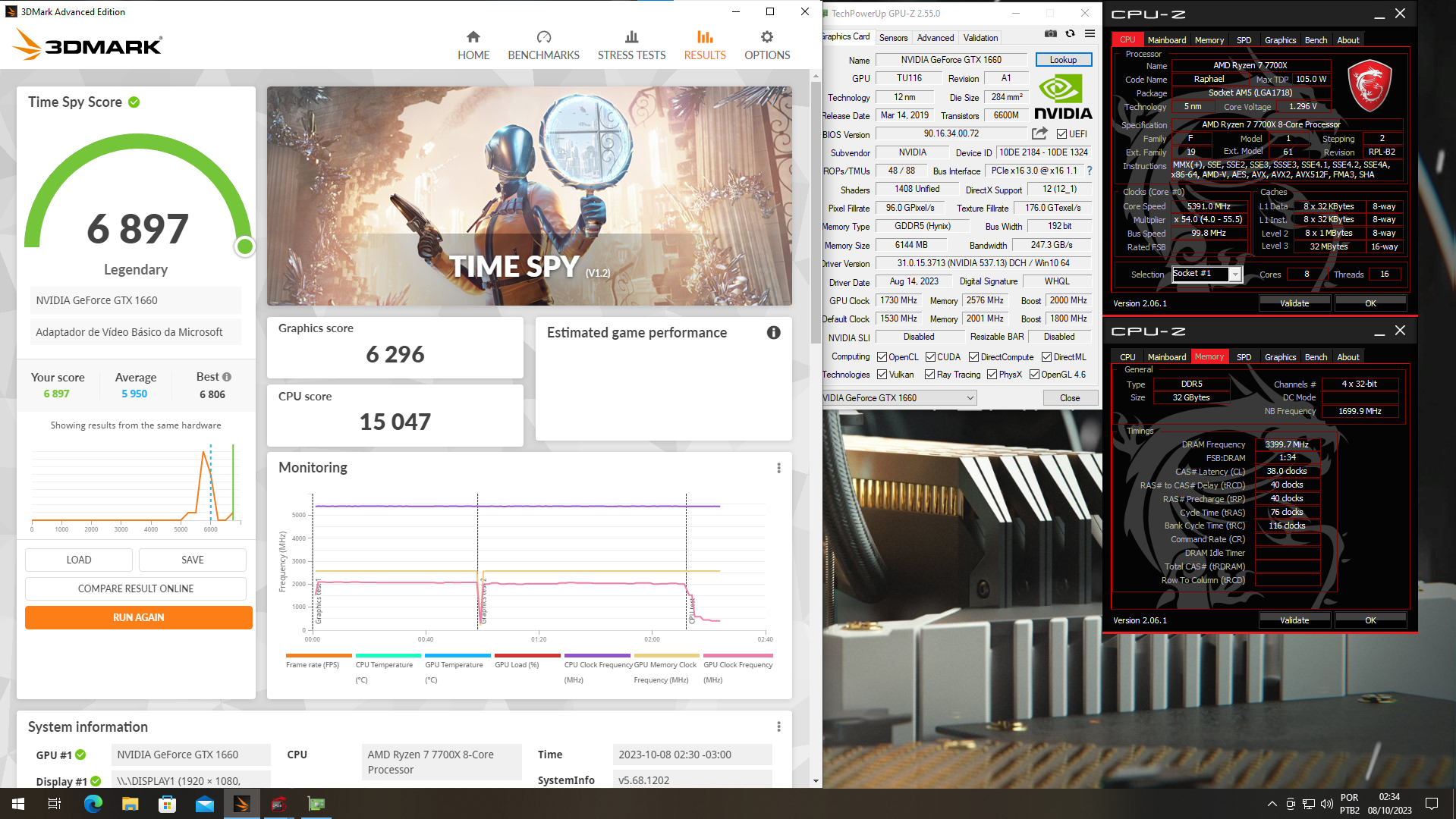Switch to the Validation tab in GPU-Z
Viewport: 1456px width, 819px height.
[x=980, y=38]
